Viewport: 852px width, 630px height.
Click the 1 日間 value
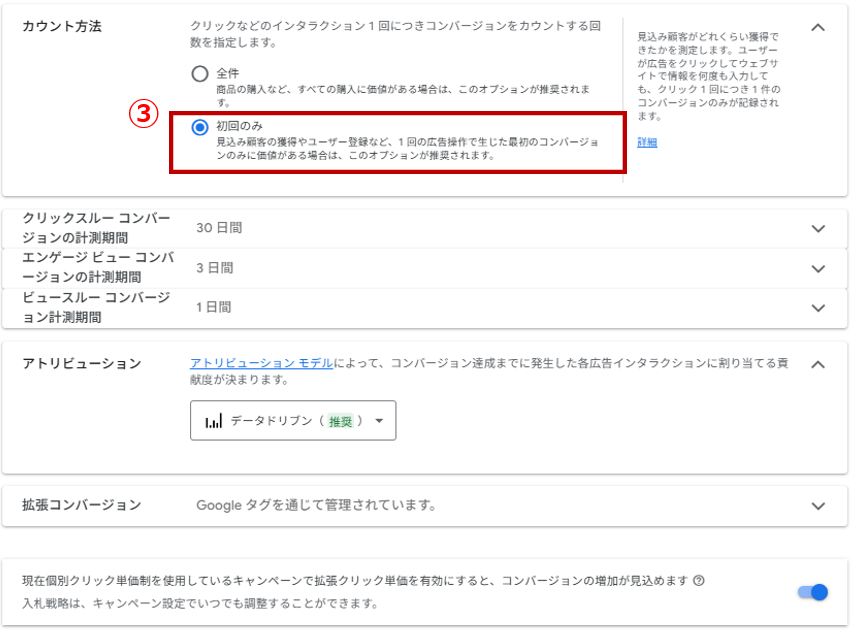[214, 307]
